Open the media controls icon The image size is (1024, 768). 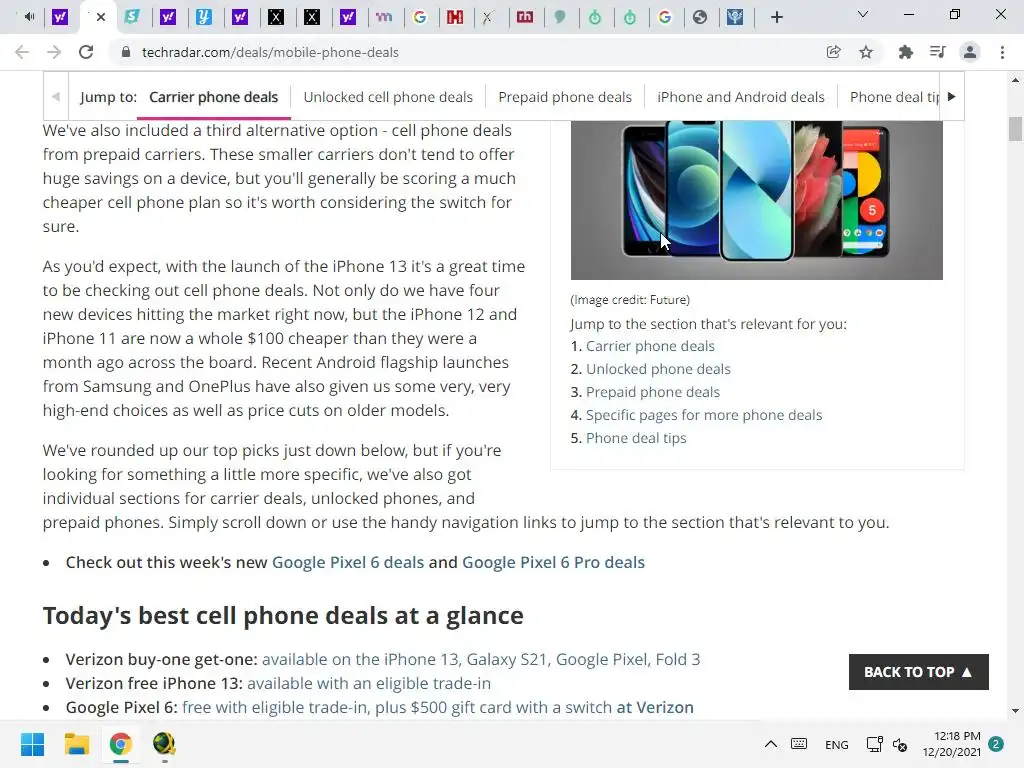[x=937, y=52]
